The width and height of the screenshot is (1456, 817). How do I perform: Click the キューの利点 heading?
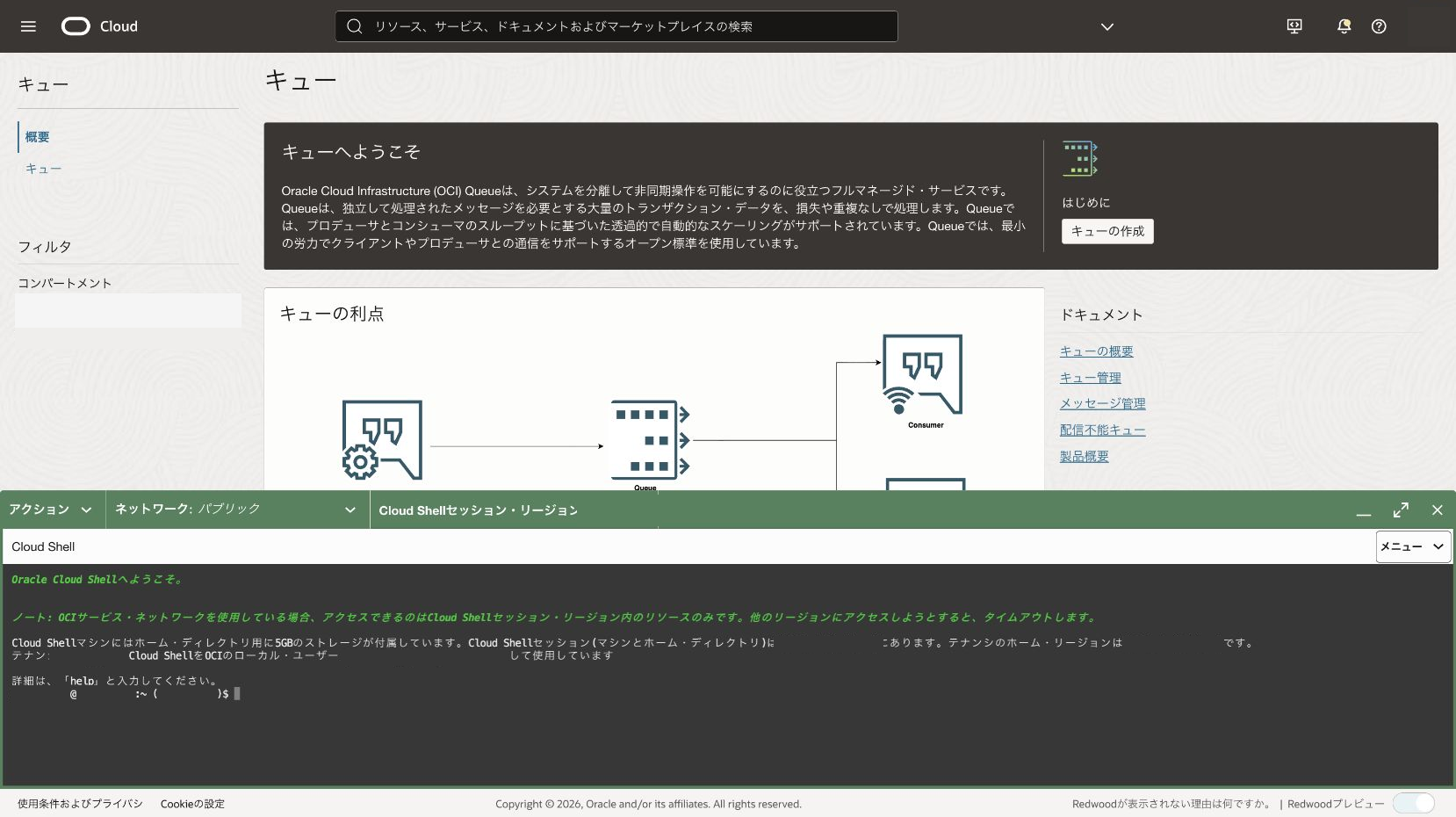[332, 314]
